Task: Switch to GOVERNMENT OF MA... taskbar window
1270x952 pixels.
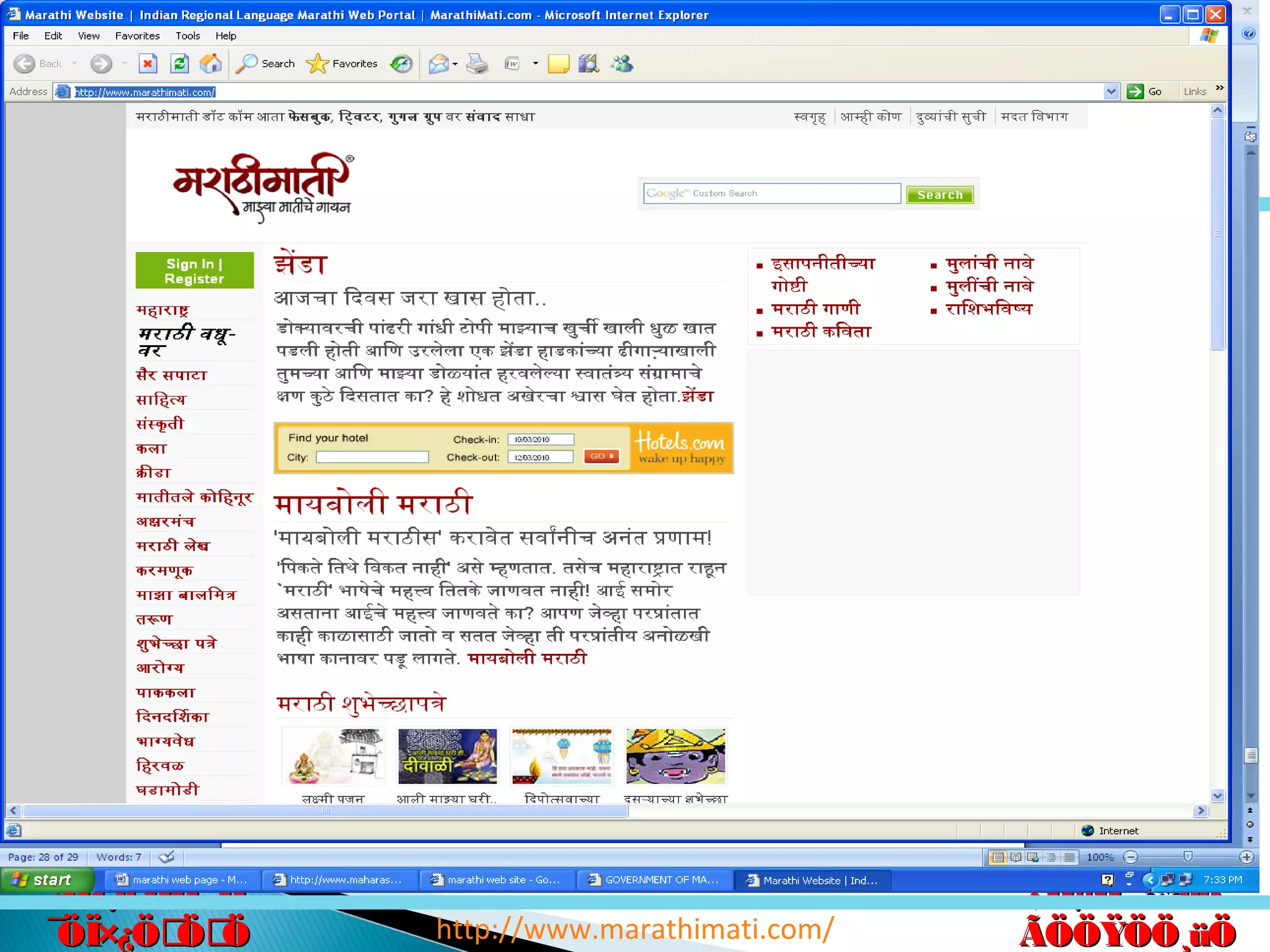Action: tap(654, 879)
